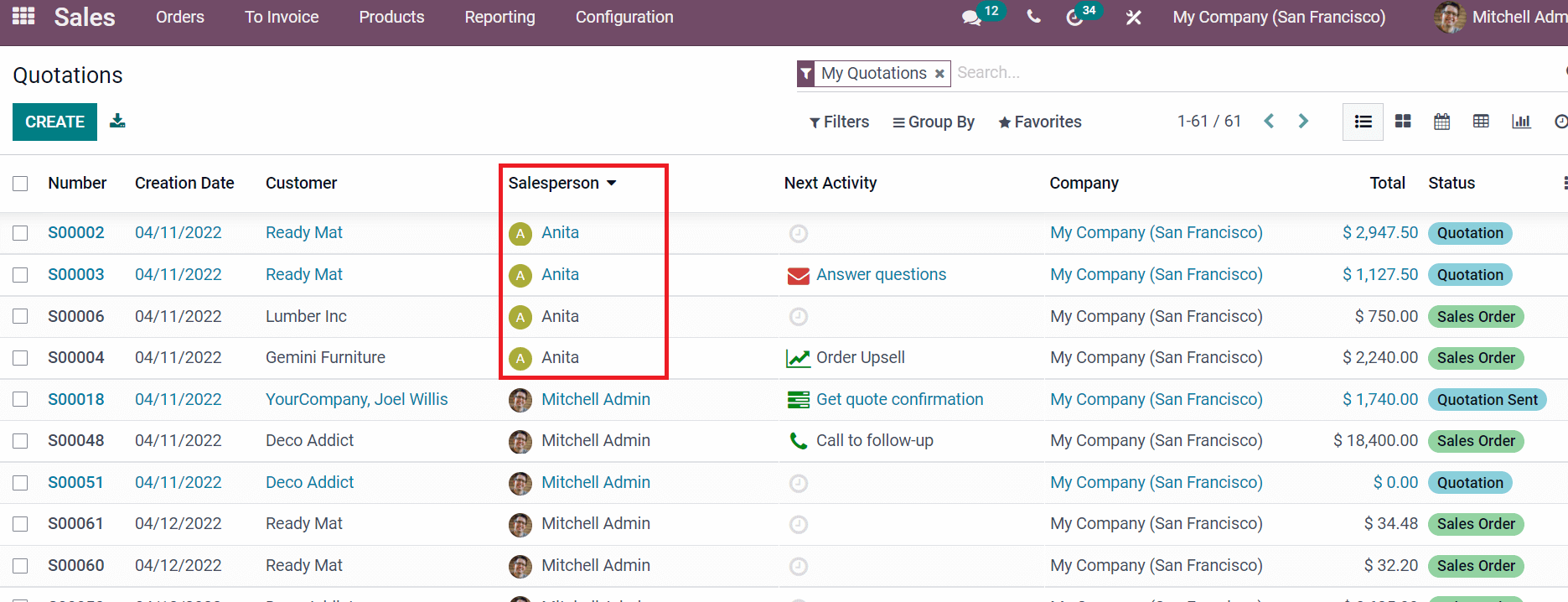Go to next page of records
This screenshot has width=1568, height=602.
1303,121
